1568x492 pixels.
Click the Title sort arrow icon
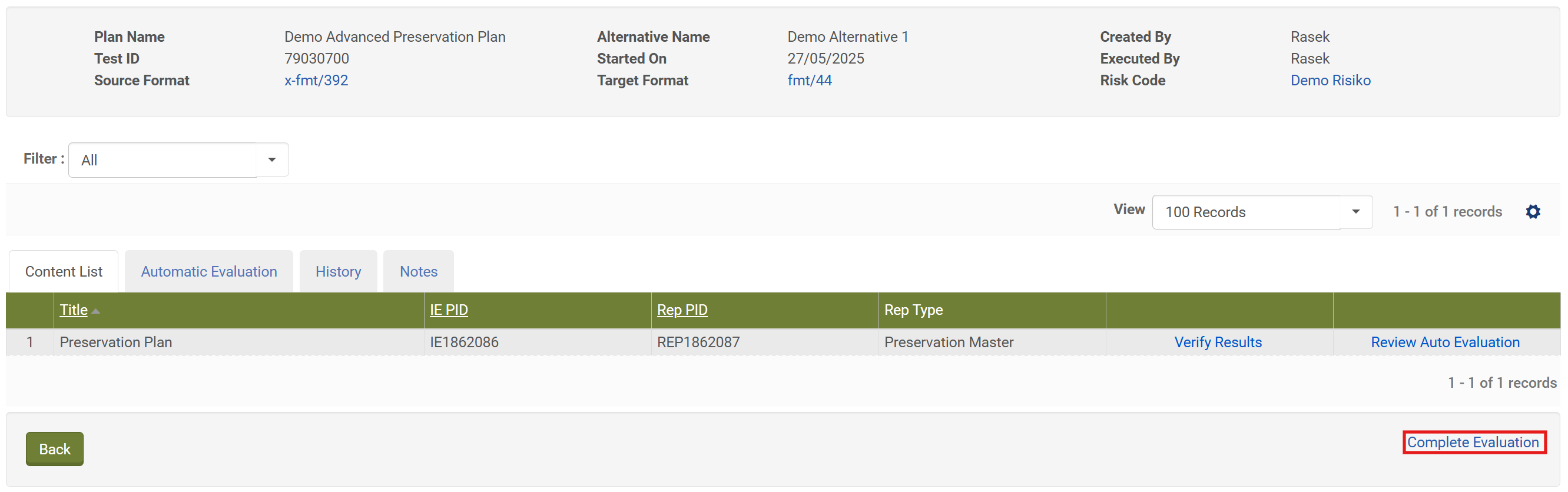coord(95,311)
